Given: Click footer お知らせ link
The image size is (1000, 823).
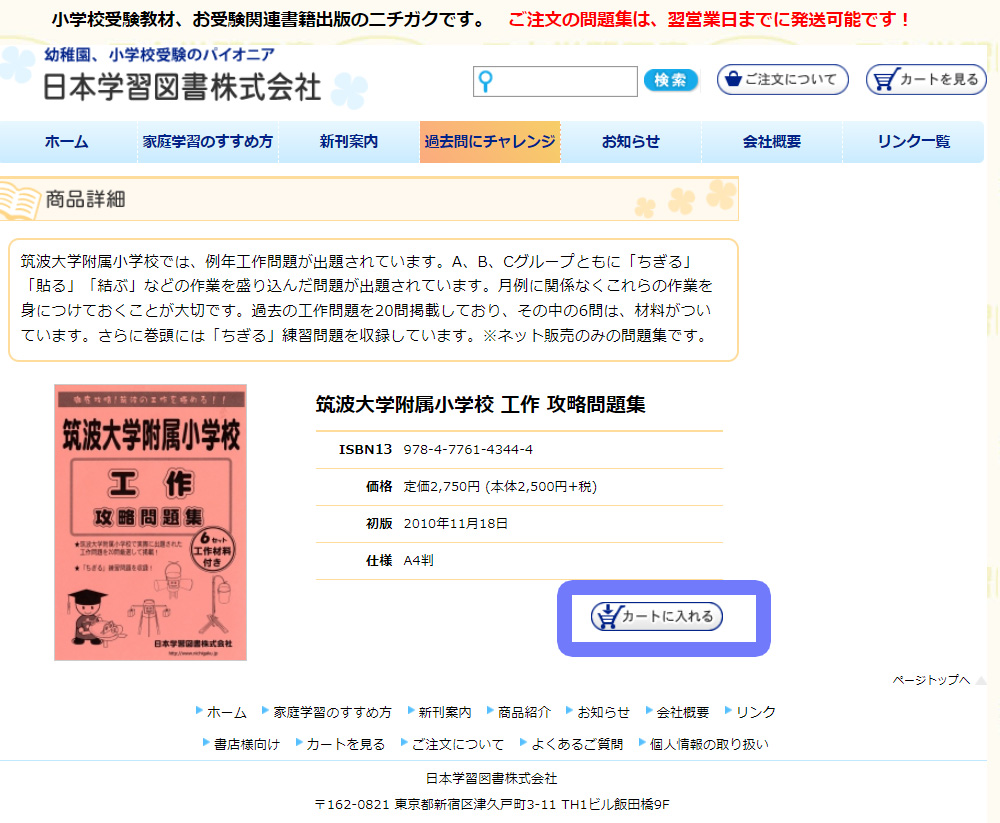Looking at the screenshot, I should [x=603, y=713].
